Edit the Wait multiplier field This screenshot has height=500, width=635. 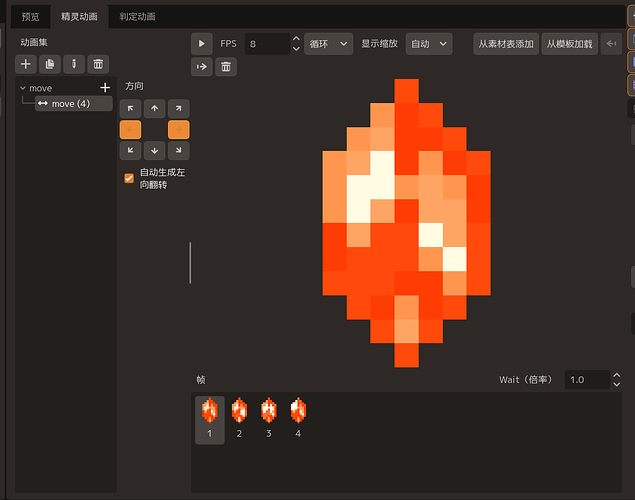coord(587,380)
